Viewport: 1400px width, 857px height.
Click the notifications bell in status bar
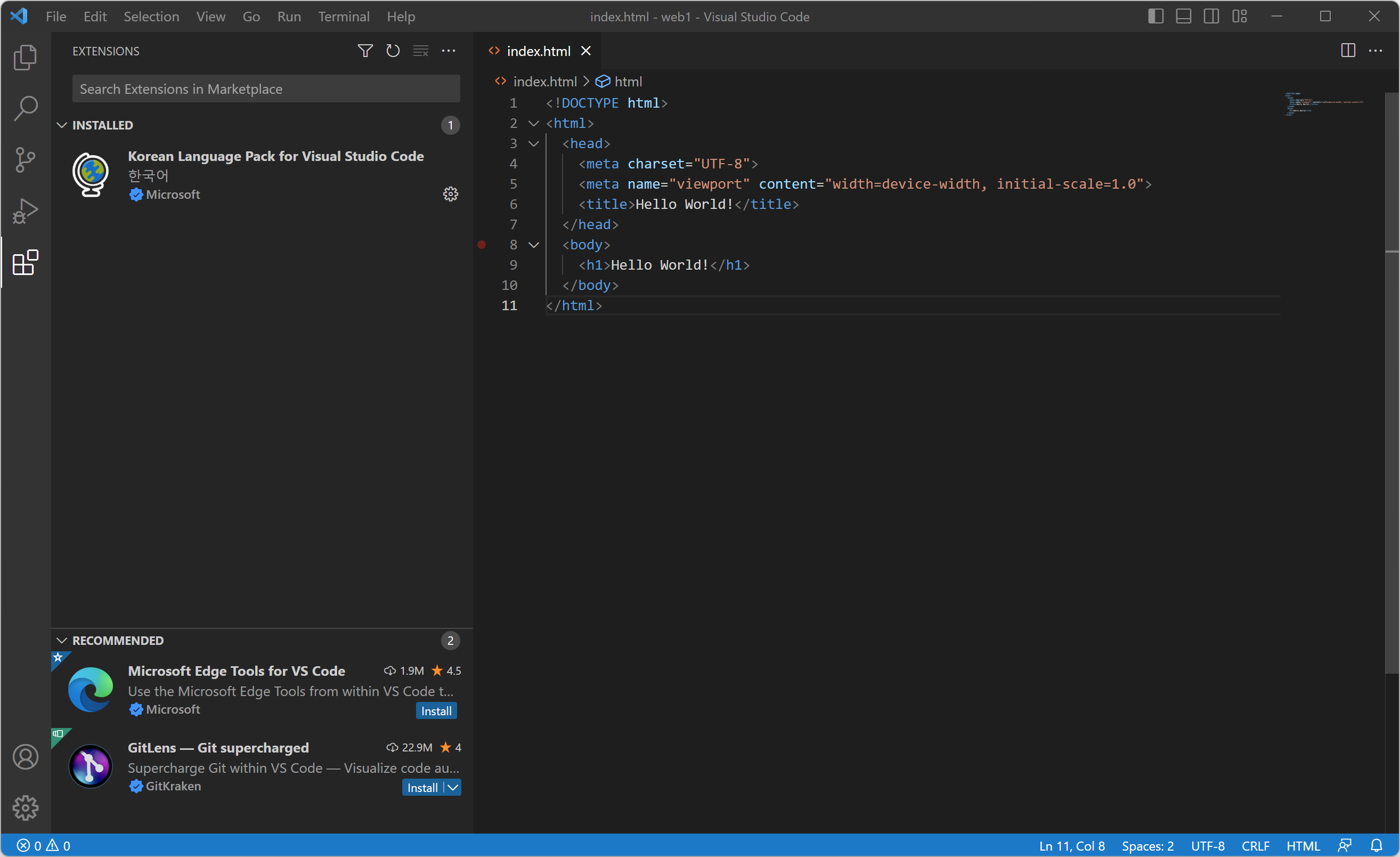pyautogui.click(x=1375, y=846)
